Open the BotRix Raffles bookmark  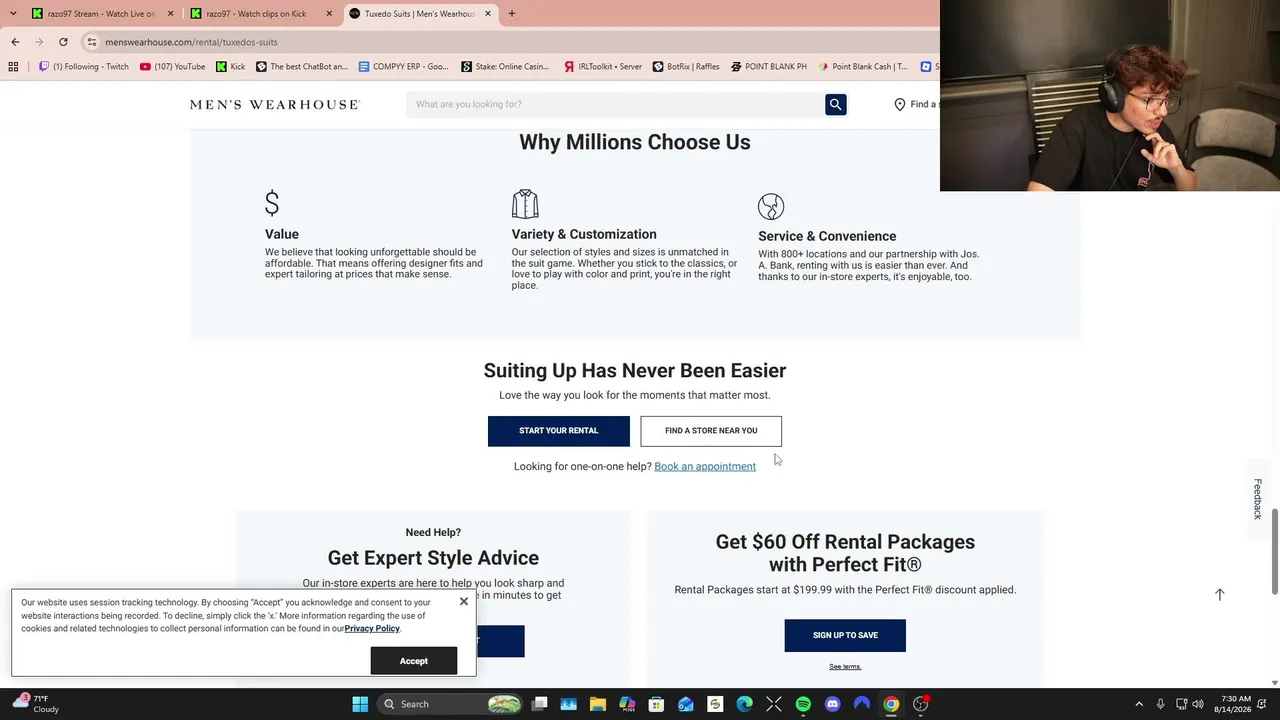[x=686, y=67]
